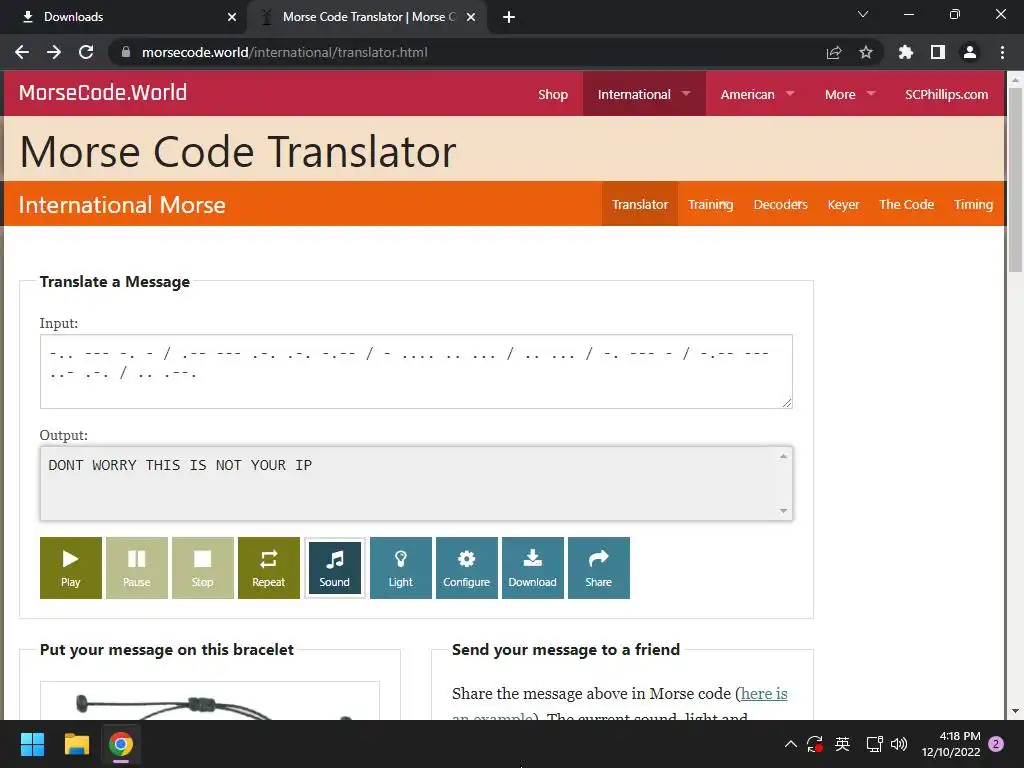The height and width of the screenshot is (768, 1024).
Task: Toggle the Sound output button
Action: tap(334, 568)
